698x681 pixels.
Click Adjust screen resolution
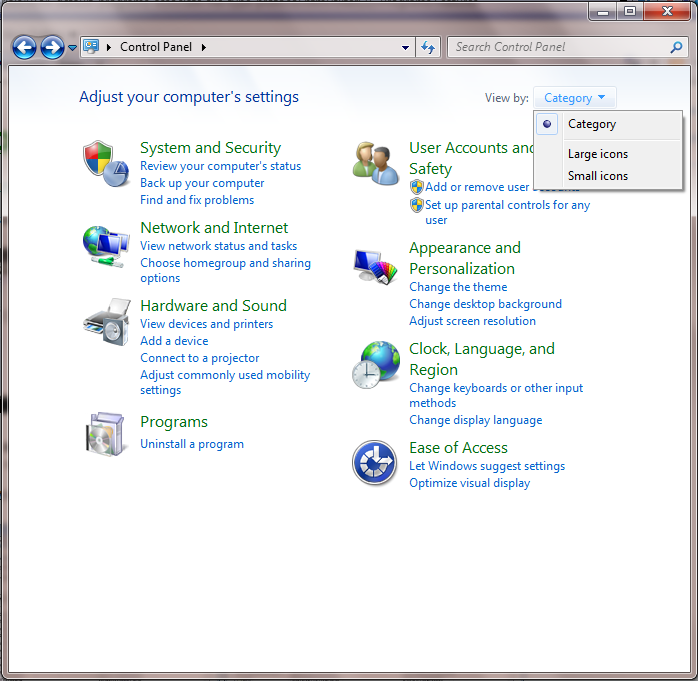[x=472, y=321]
